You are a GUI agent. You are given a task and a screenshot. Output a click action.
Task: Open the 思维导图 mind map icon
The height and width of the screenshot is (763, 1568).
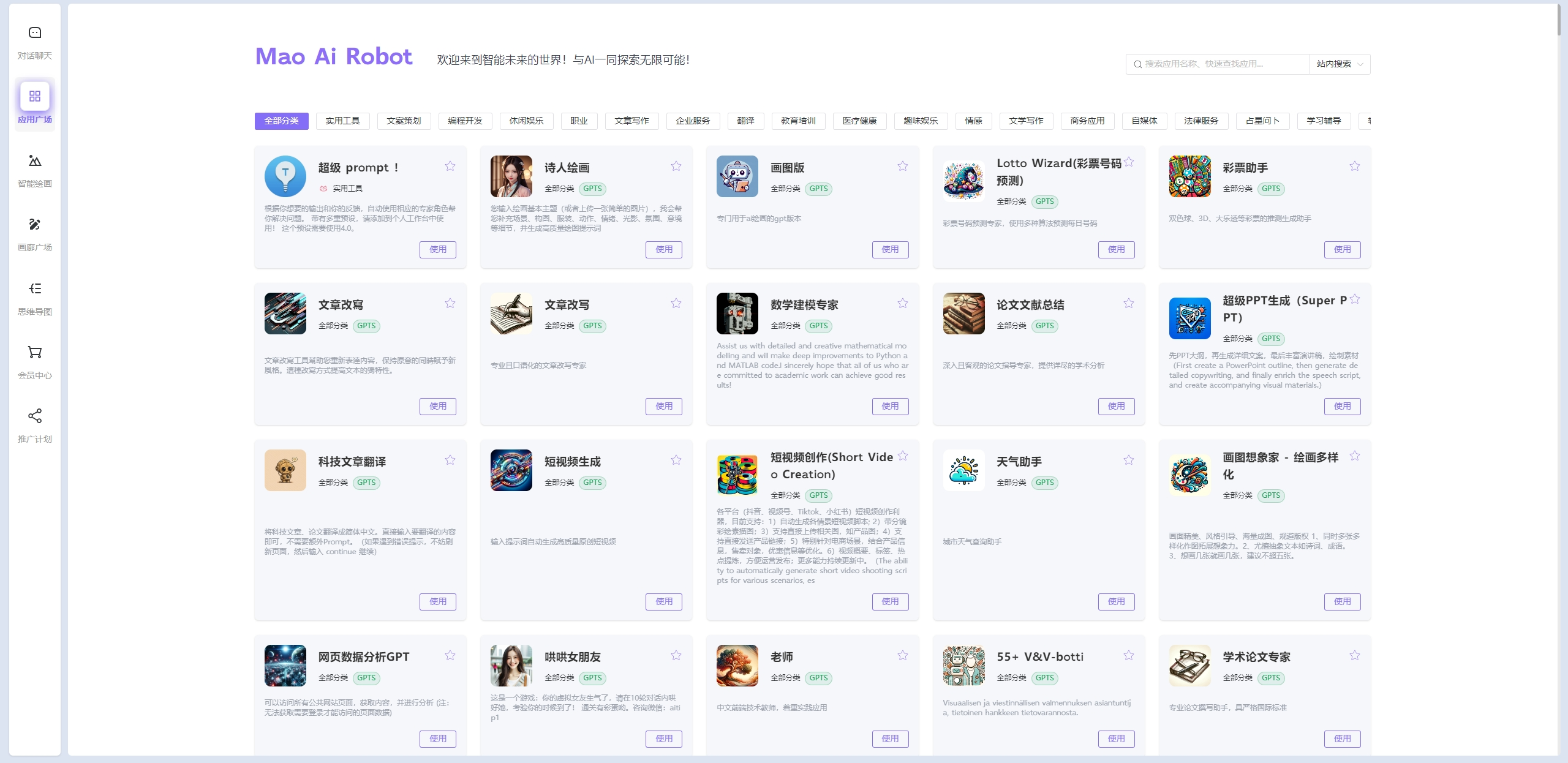coord(35,288)
